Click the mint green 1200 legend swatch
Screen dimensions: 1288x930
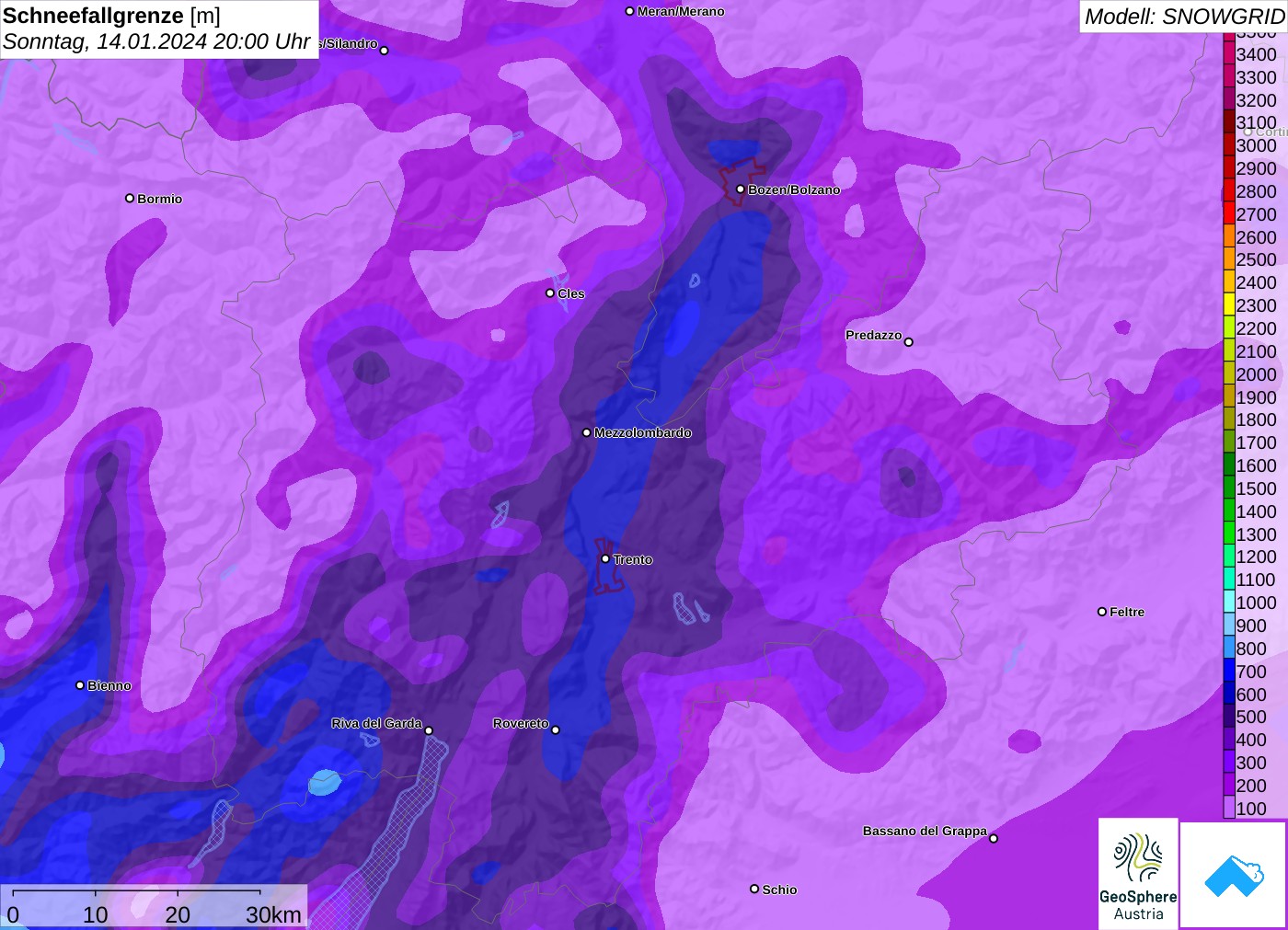point(1229,557)
